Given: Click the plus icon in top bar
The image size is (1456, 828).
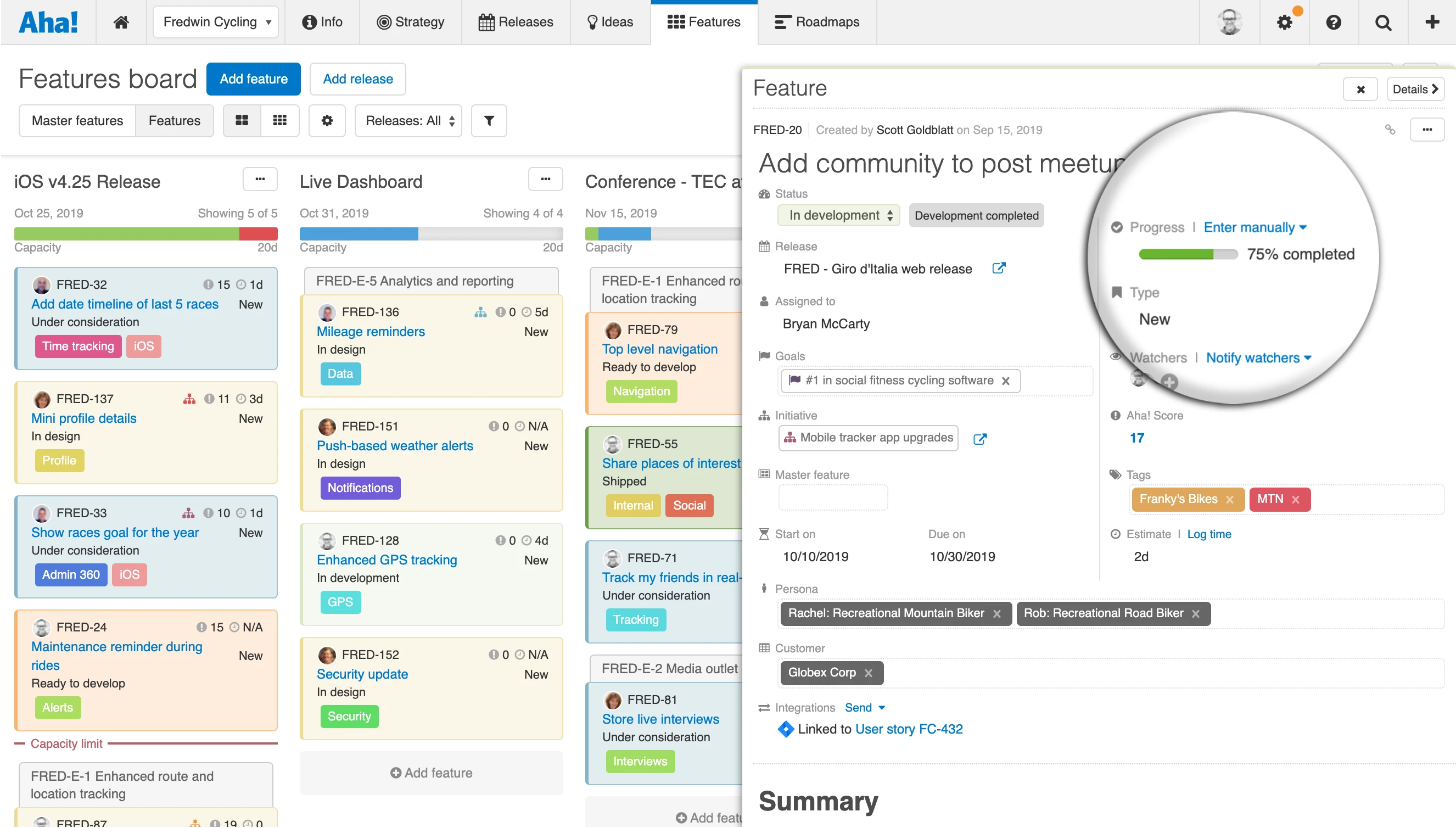Looking at the screenshot, I should pos(1431,22).
